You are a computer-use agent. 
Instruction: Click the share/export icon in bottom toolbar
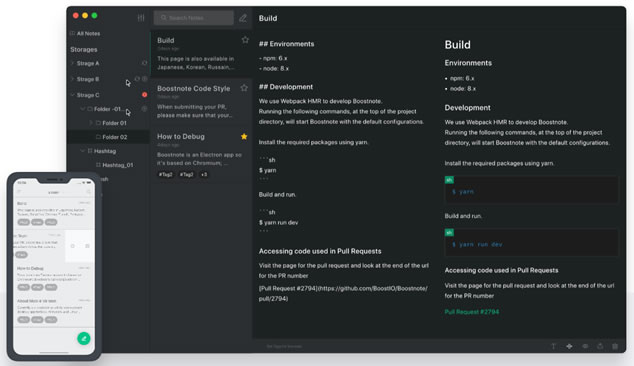(x=600, y=346)
